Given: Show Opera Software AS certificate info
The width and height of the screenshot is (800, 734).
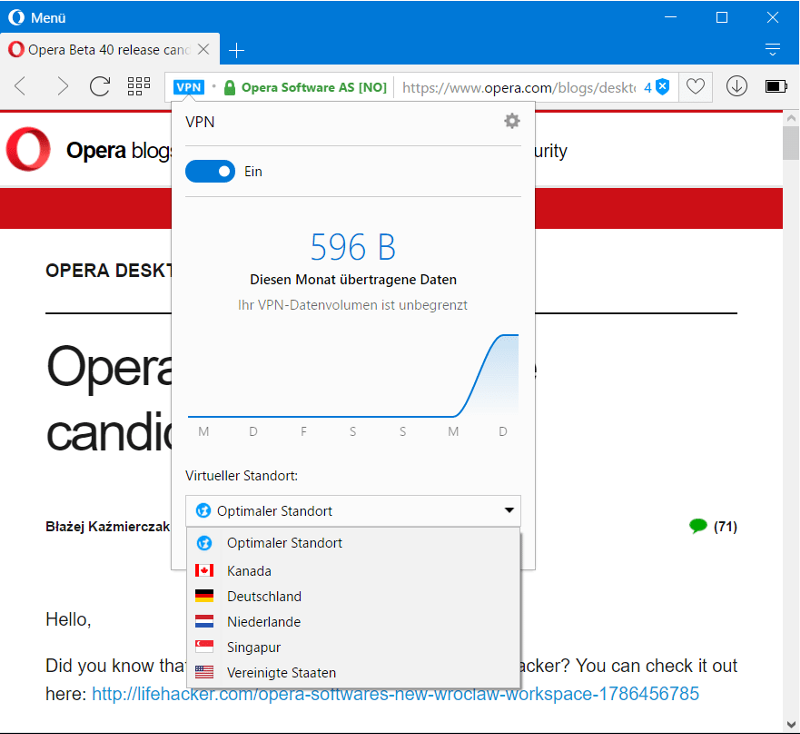Looking at the screenshot, I should (x=306, y=88).
